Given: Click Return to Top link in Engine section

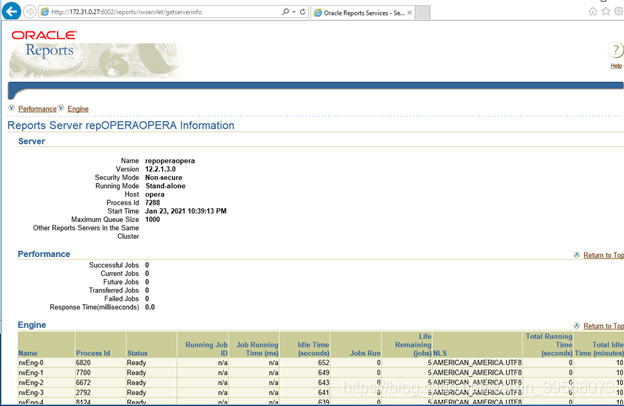Looking at the screenshot, I should coord(603,326).
